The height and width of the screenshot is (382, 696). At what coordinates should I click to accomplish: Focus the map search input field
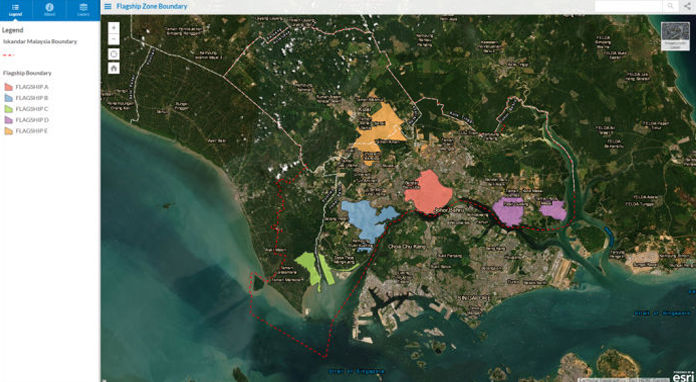coord(629,6)
